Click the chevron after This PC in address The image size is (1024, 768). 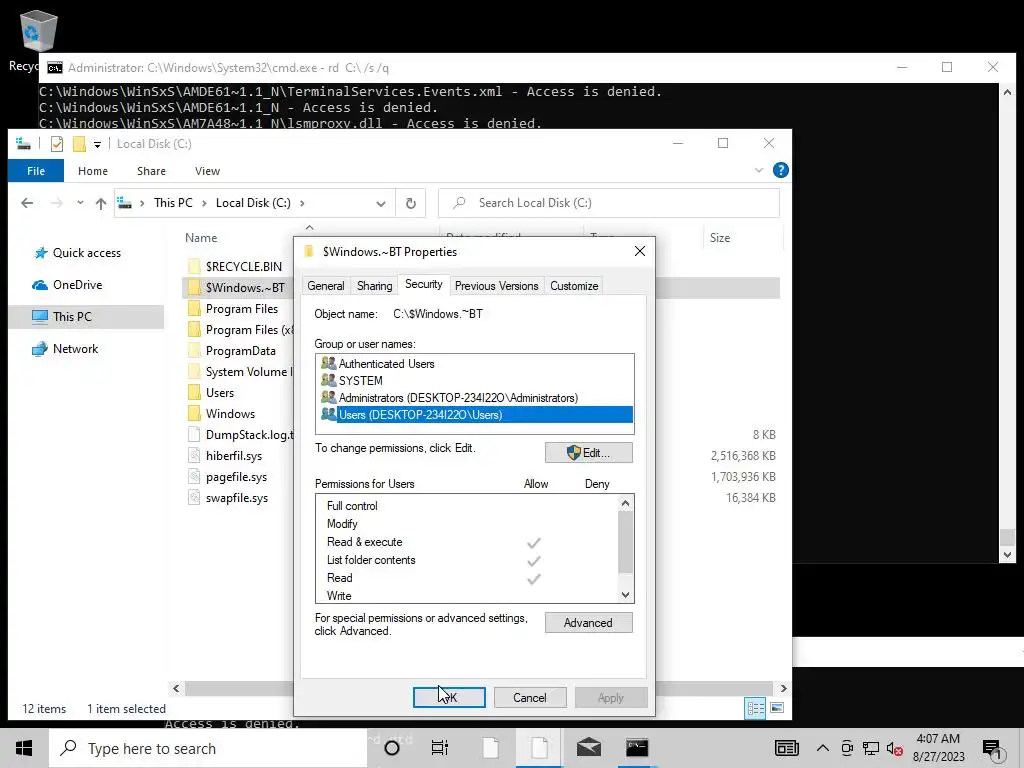204,203
